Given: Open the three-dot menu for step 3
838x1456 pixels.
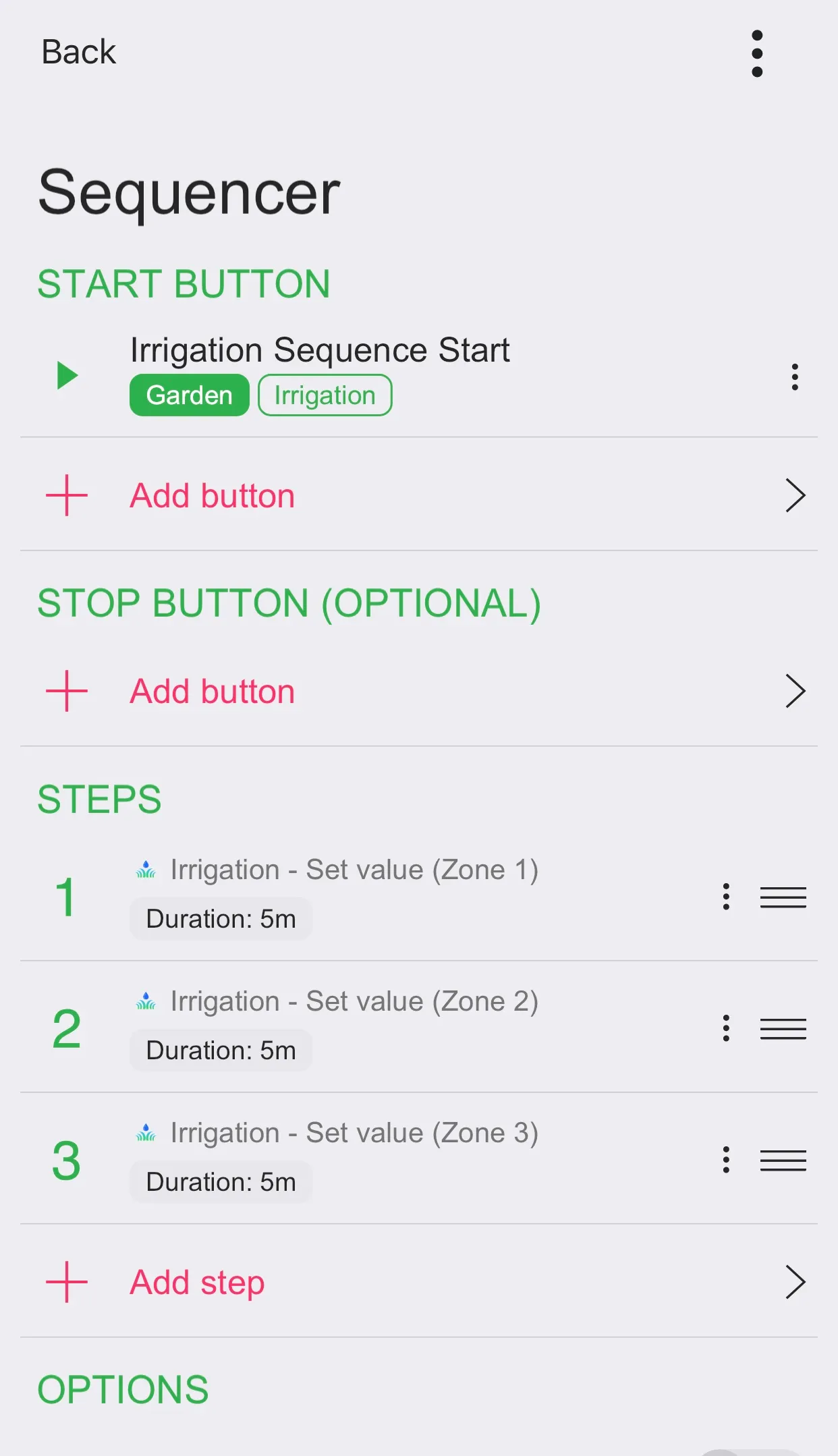Looking at the screenshot, I should [x=726, y=1160].
